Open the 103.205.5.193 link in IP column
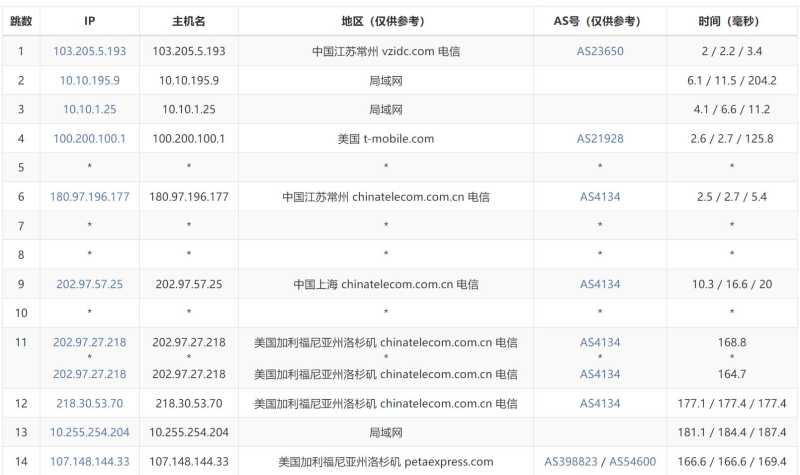Viewport: 800px width, 475px height. pyautogui.click(x=90, y=51)
